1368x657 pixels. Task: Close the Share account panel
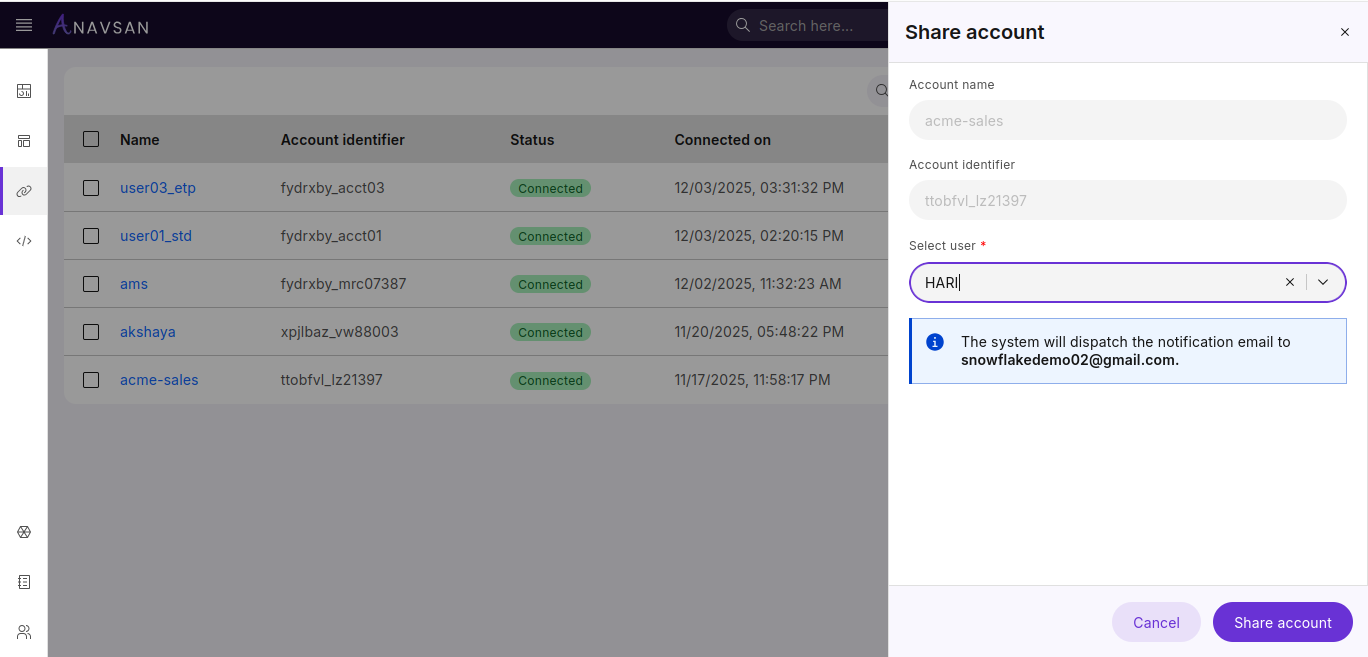[1344, 32]
